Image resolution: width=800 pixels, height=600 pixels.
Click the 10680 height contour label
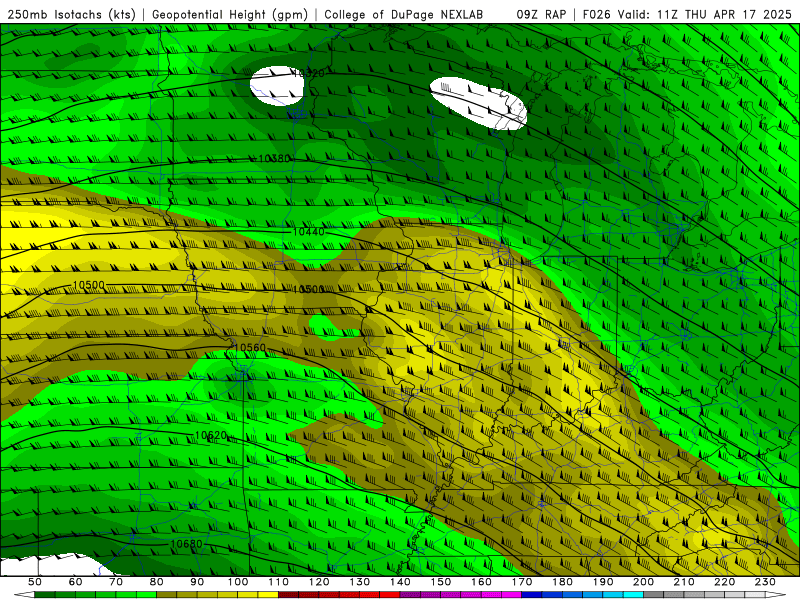pos(186,544)
